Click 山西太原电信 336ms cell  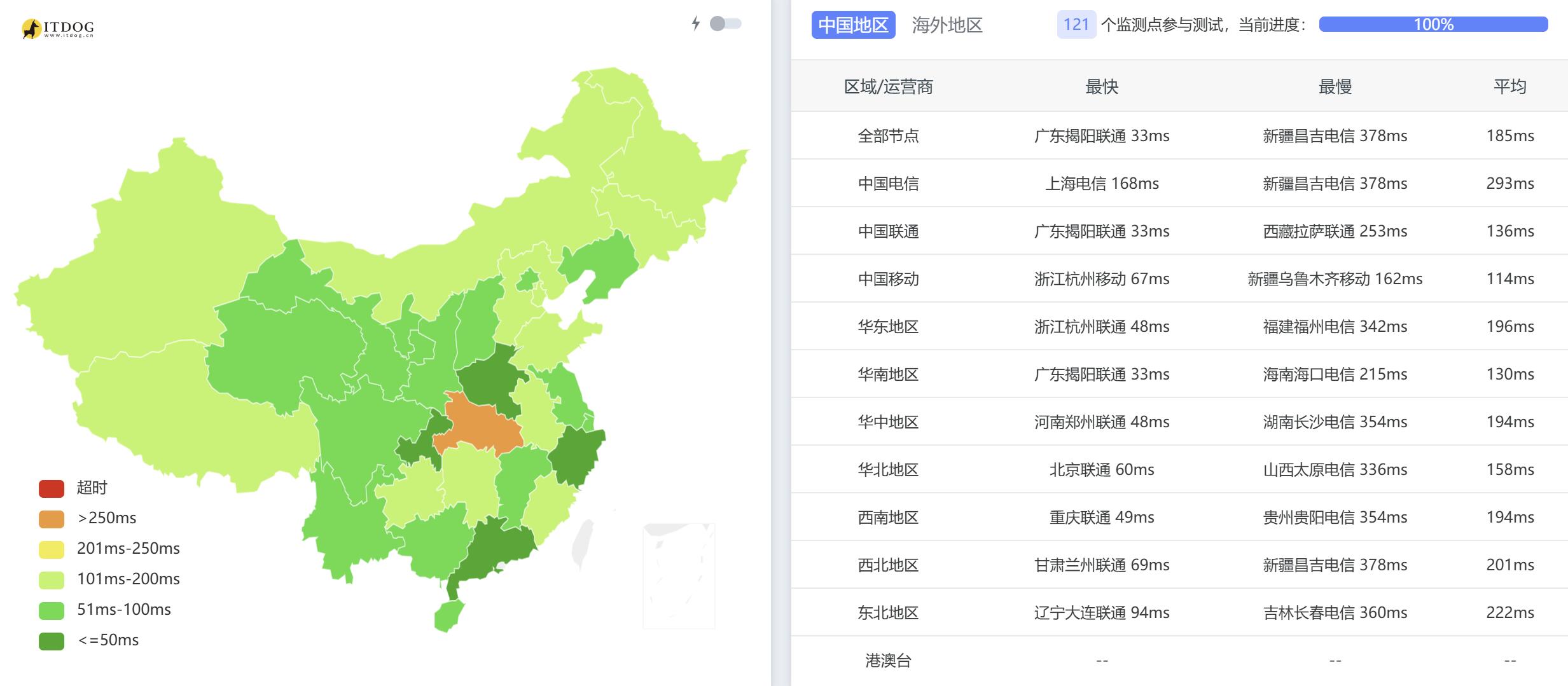1335,469
